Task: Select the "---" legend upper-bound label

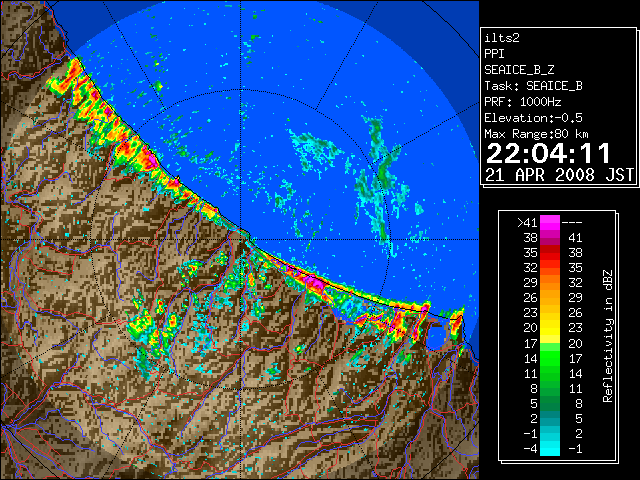Action: pos(572,223)
